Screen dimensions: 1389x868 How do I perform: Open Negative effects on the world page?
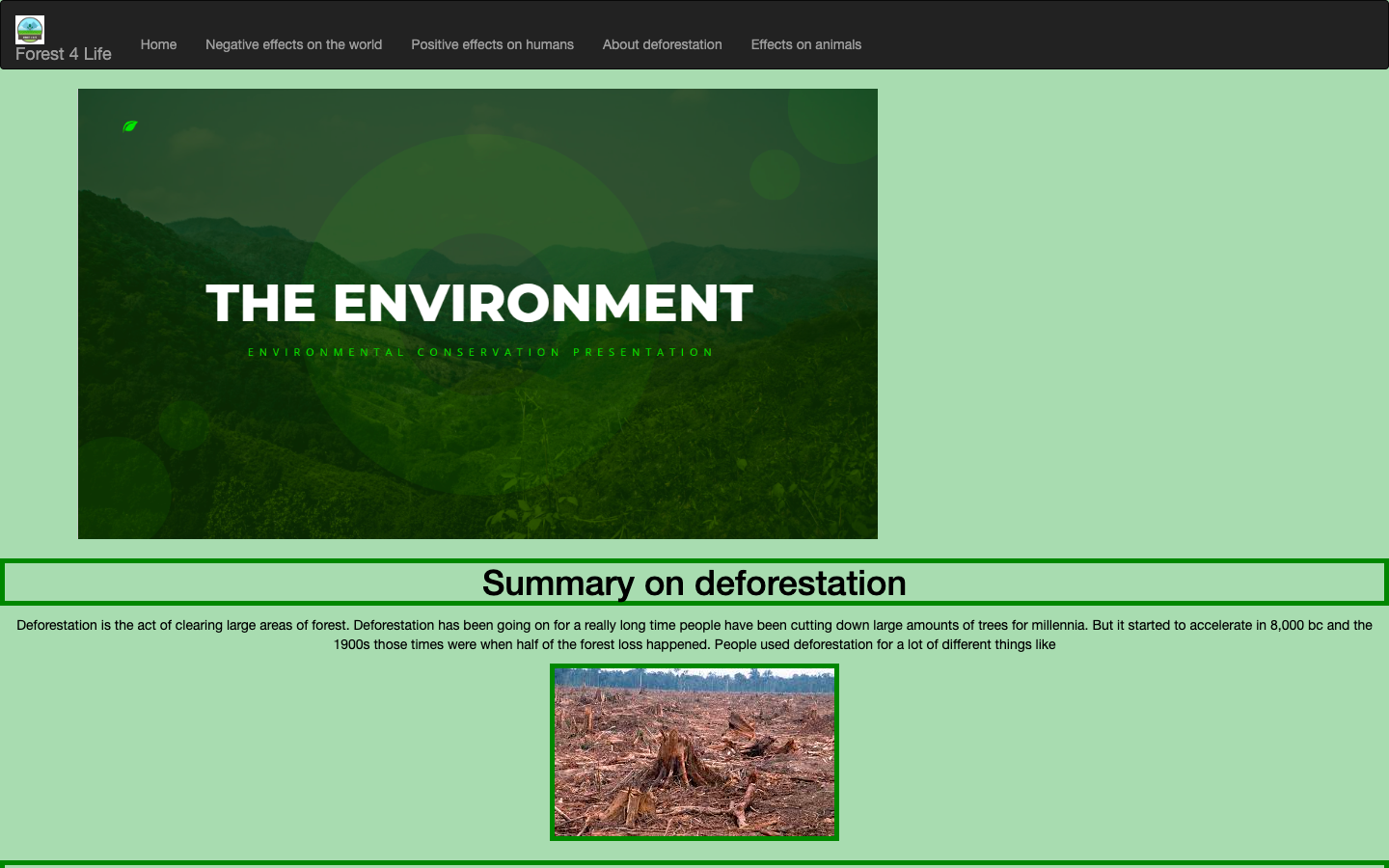click(x=293, y=44)
